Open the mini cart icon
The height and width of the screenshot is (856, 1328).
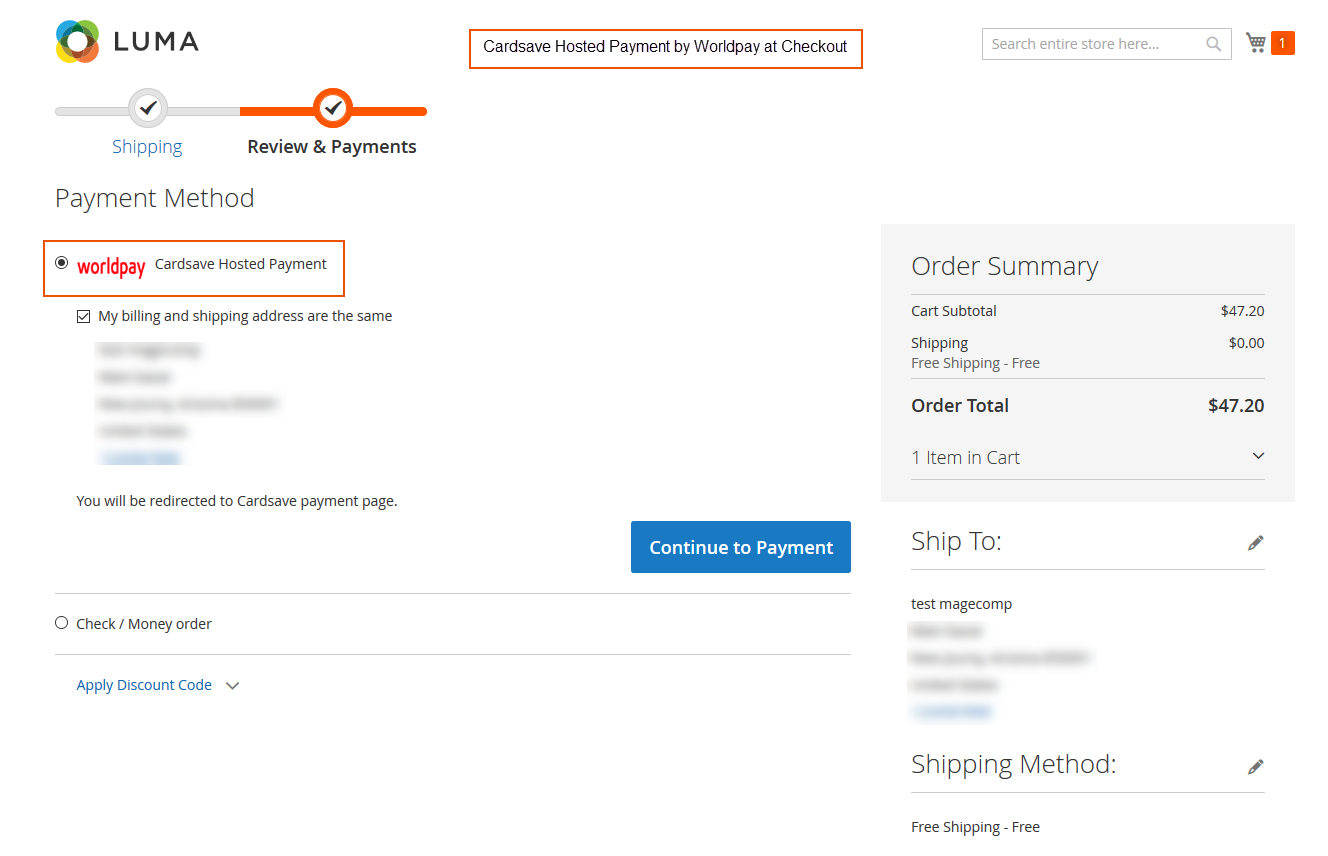pos(1255,43)
